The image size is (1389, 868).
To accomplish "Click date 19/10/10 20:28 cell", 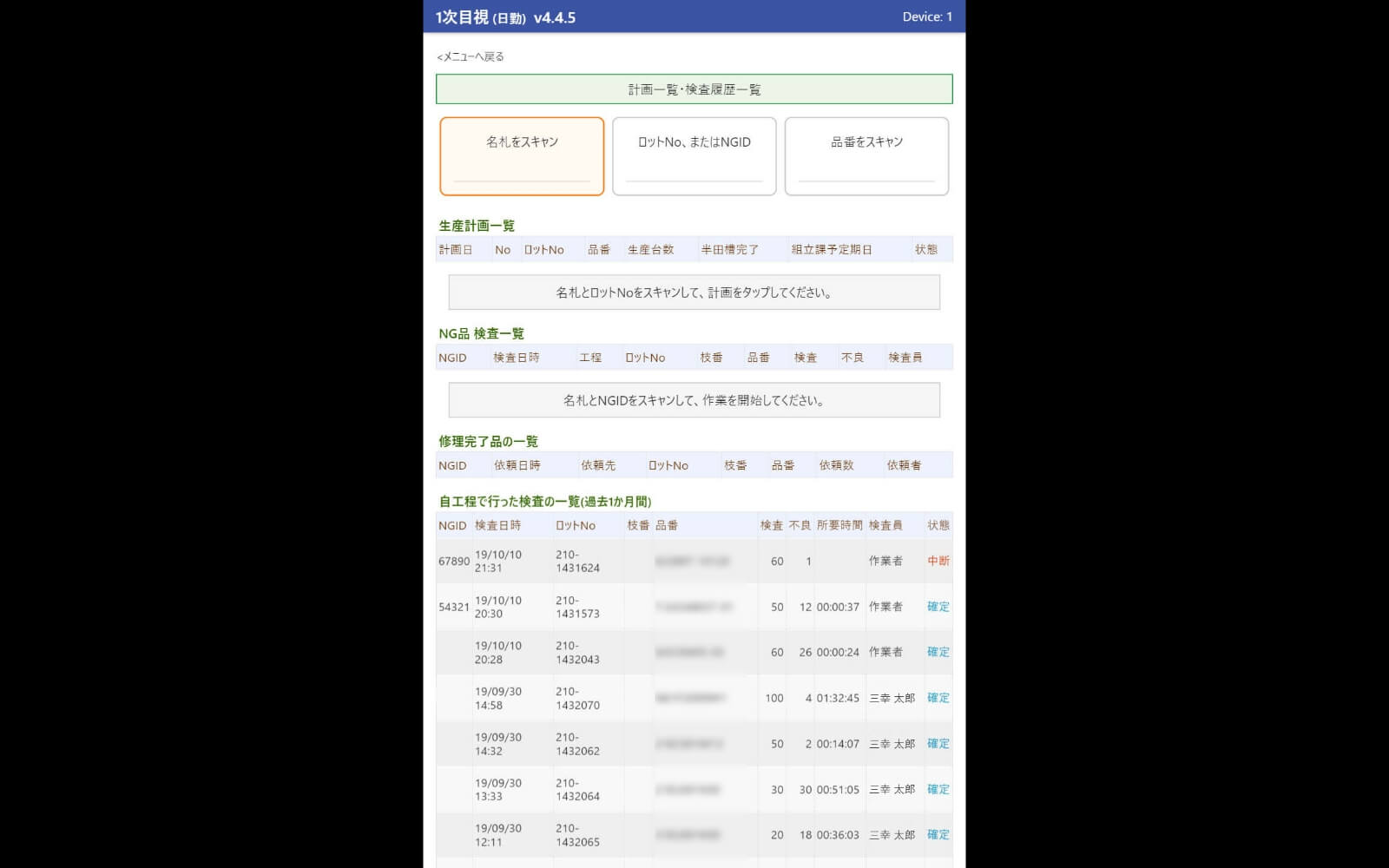I will [498, 653].
